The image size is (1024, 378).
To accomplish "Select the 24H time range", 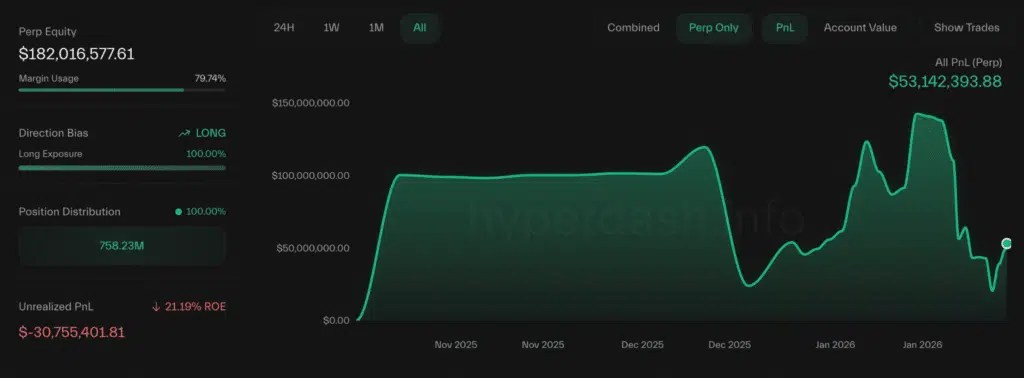I will point(284,28).
